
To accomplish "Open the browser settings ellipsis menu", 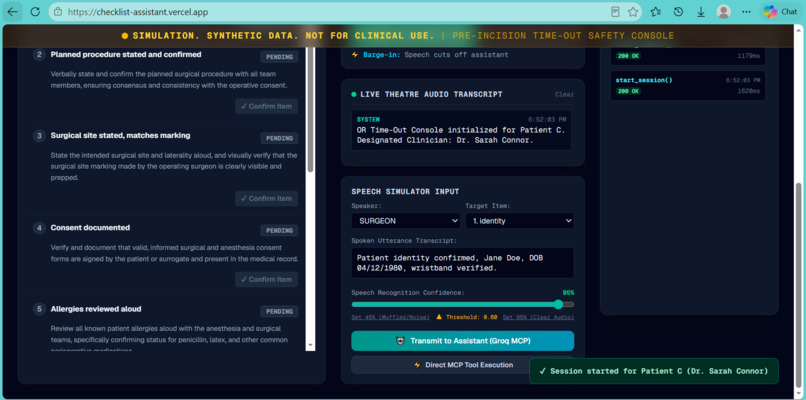I will [746, 12].
